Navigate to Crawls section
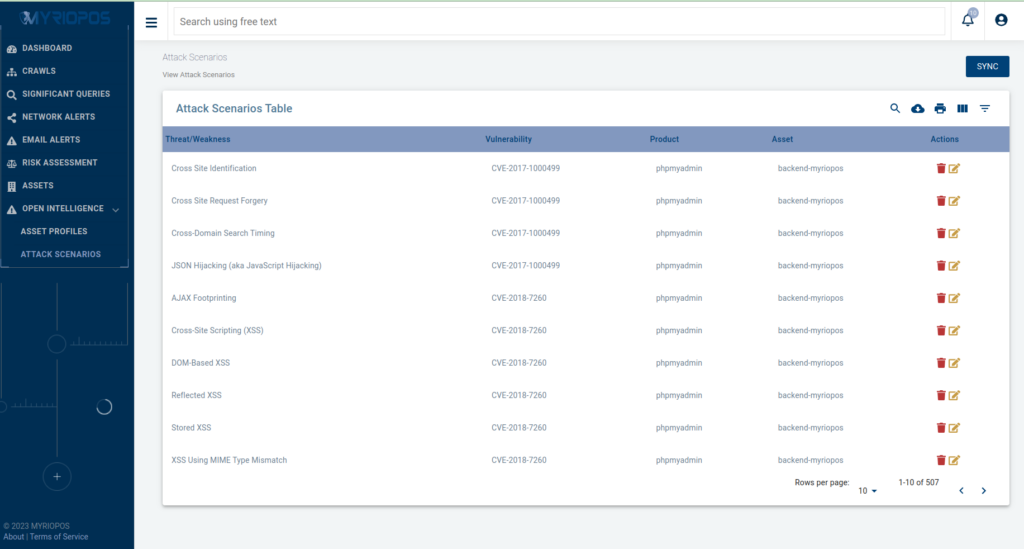This screenshot has height=549, width=1024. pos(39,71)
